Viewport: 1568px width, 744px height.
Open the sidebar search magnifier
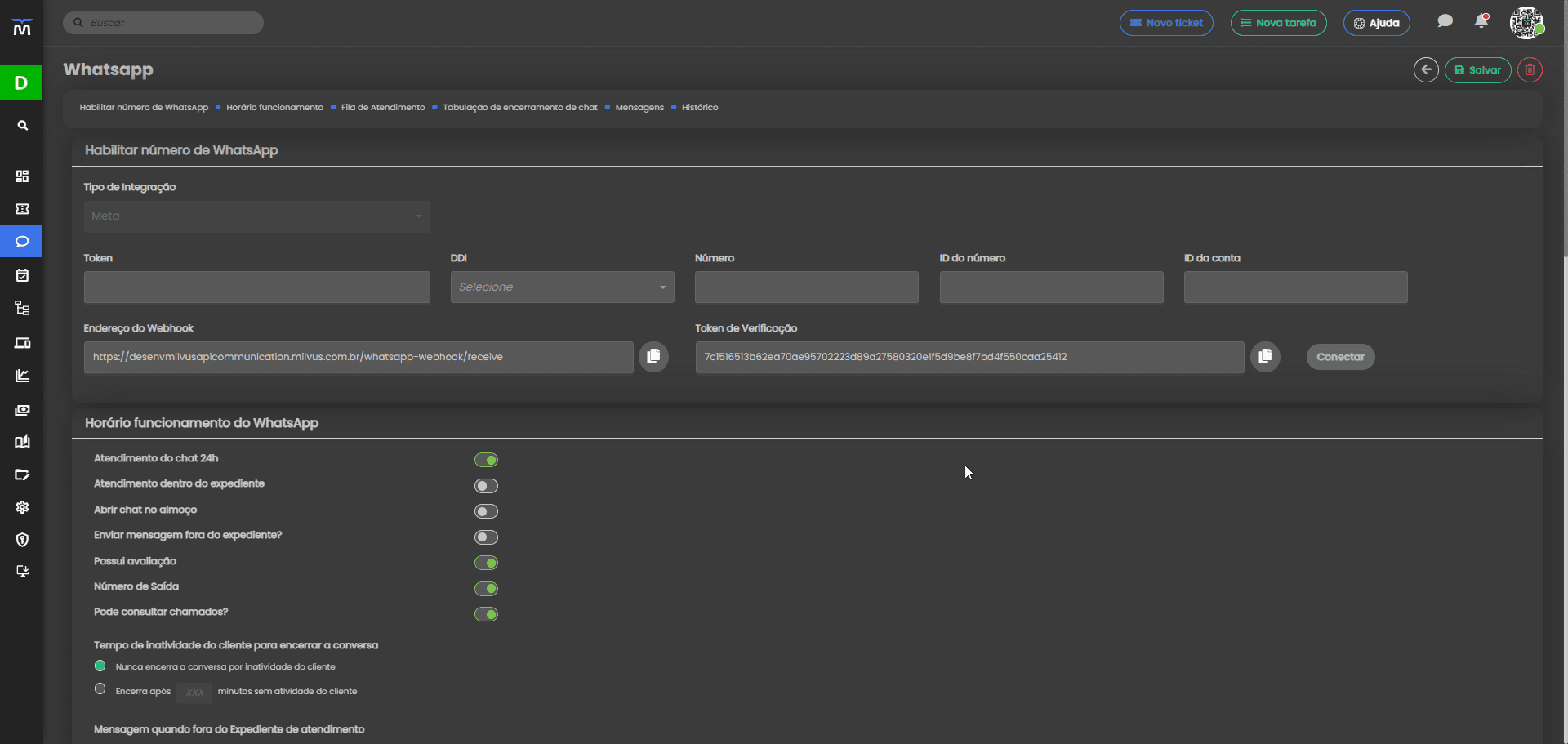tap(23, 126)
